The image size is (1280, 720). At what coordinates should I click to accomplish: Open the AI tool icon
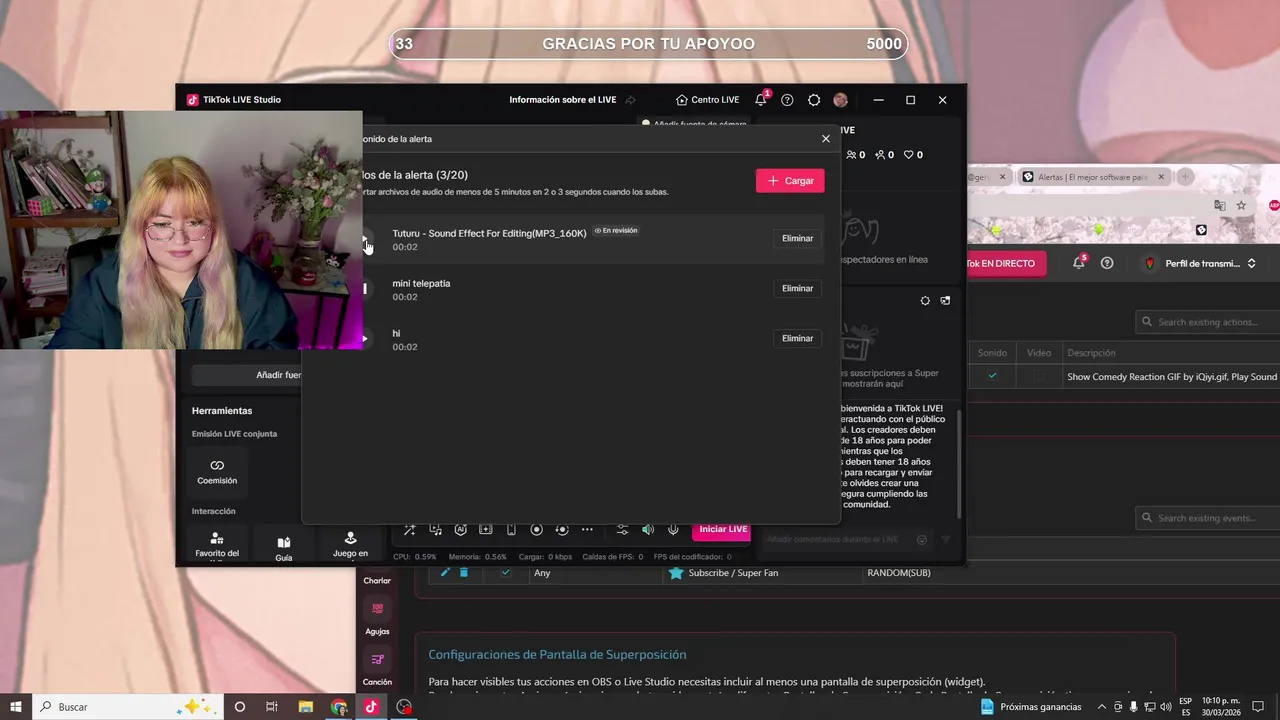(x=460, y=529)
